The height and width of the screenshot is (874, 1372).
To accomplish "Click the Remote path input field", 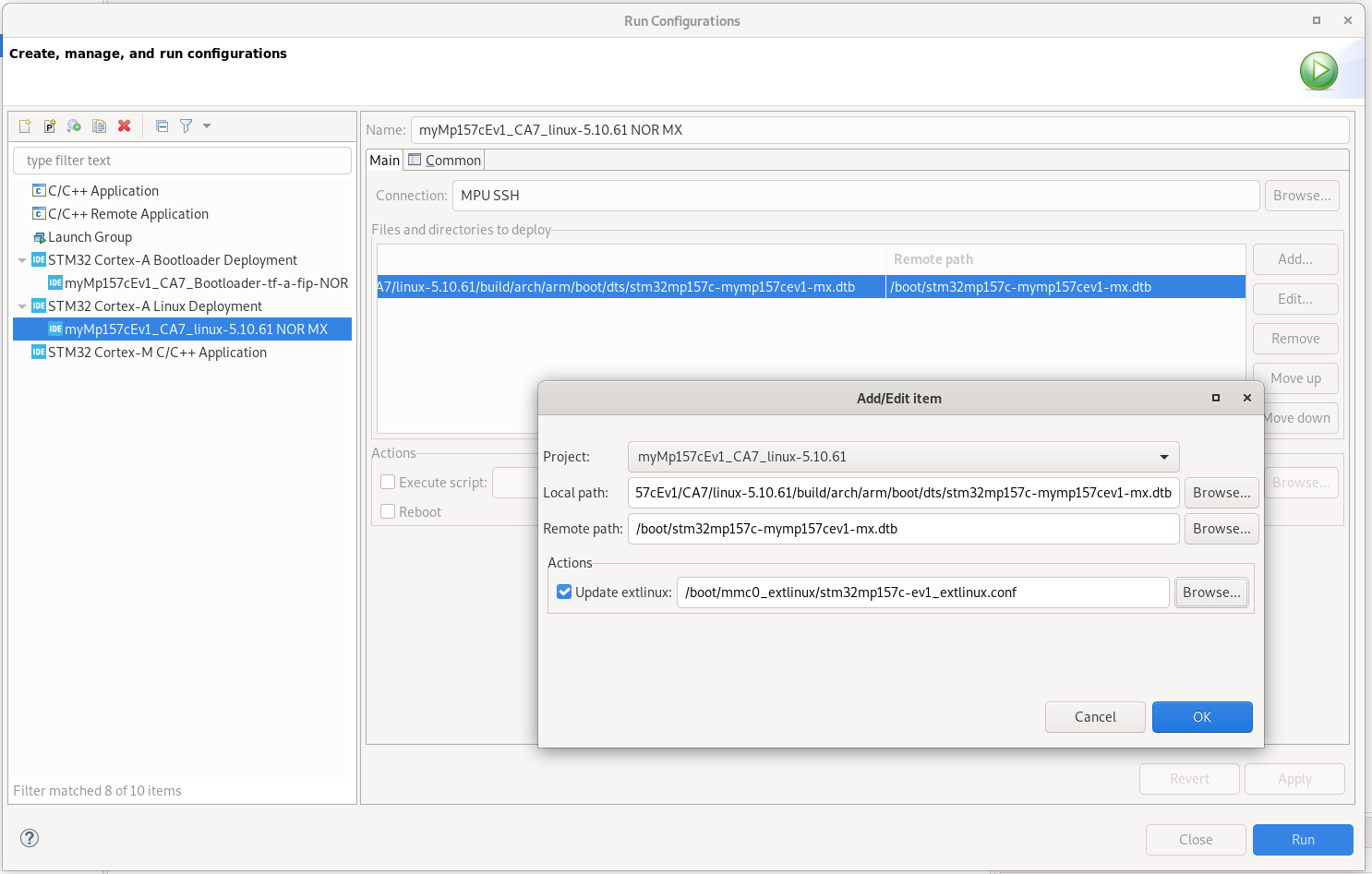I will click(x=903, y=529).
